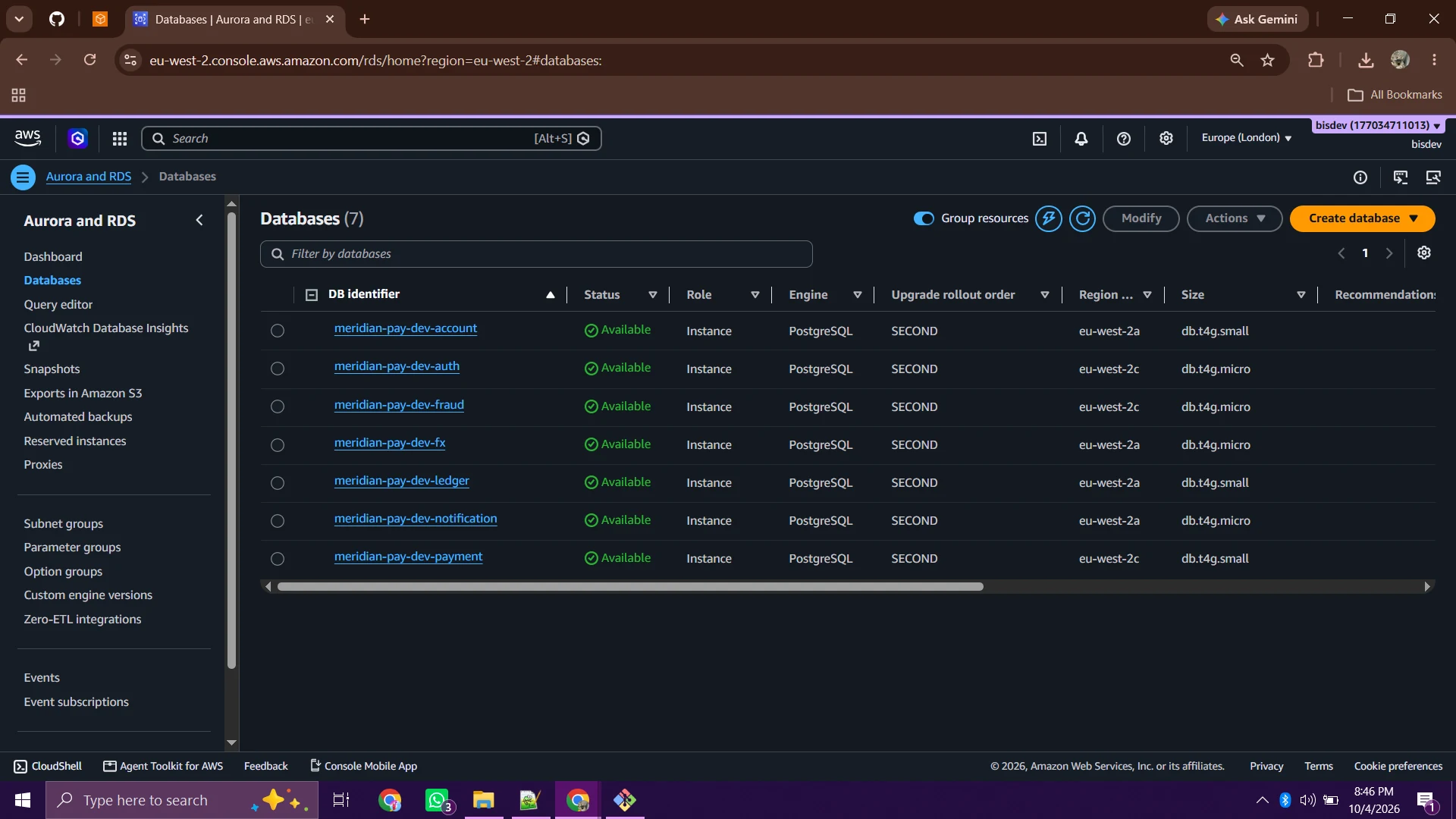The height and width of the screenshot is (819, 1456).
Task: Open meridian-pay-dev-fx database link
Action: [390, 443]
